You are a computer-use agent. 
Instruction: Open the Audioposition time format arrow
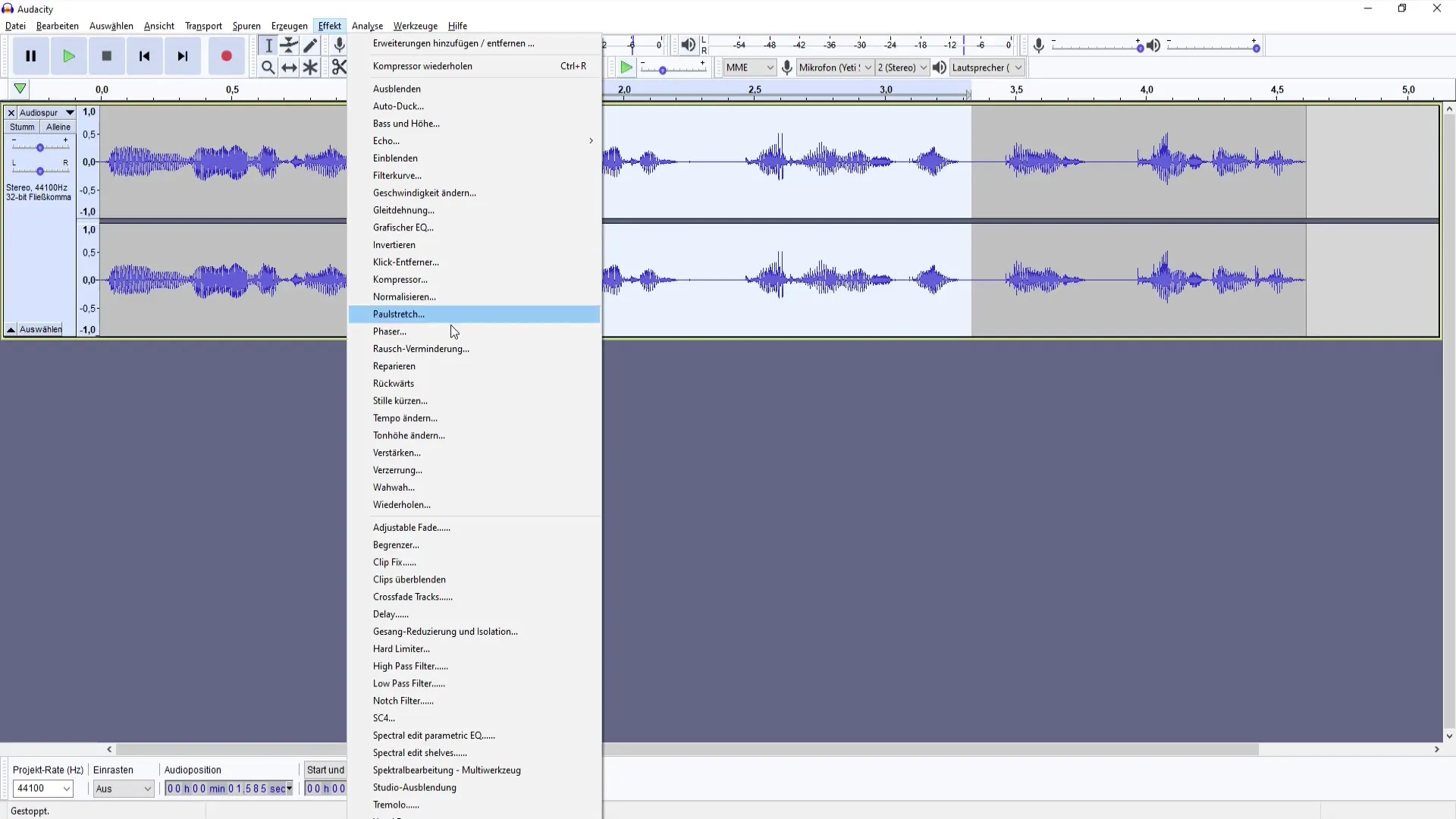point(289,789)
